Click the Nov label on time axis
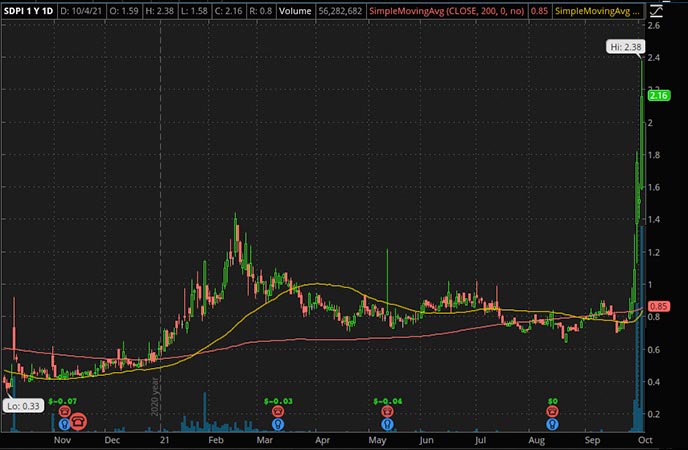688x450 pixels. point(62,440)
